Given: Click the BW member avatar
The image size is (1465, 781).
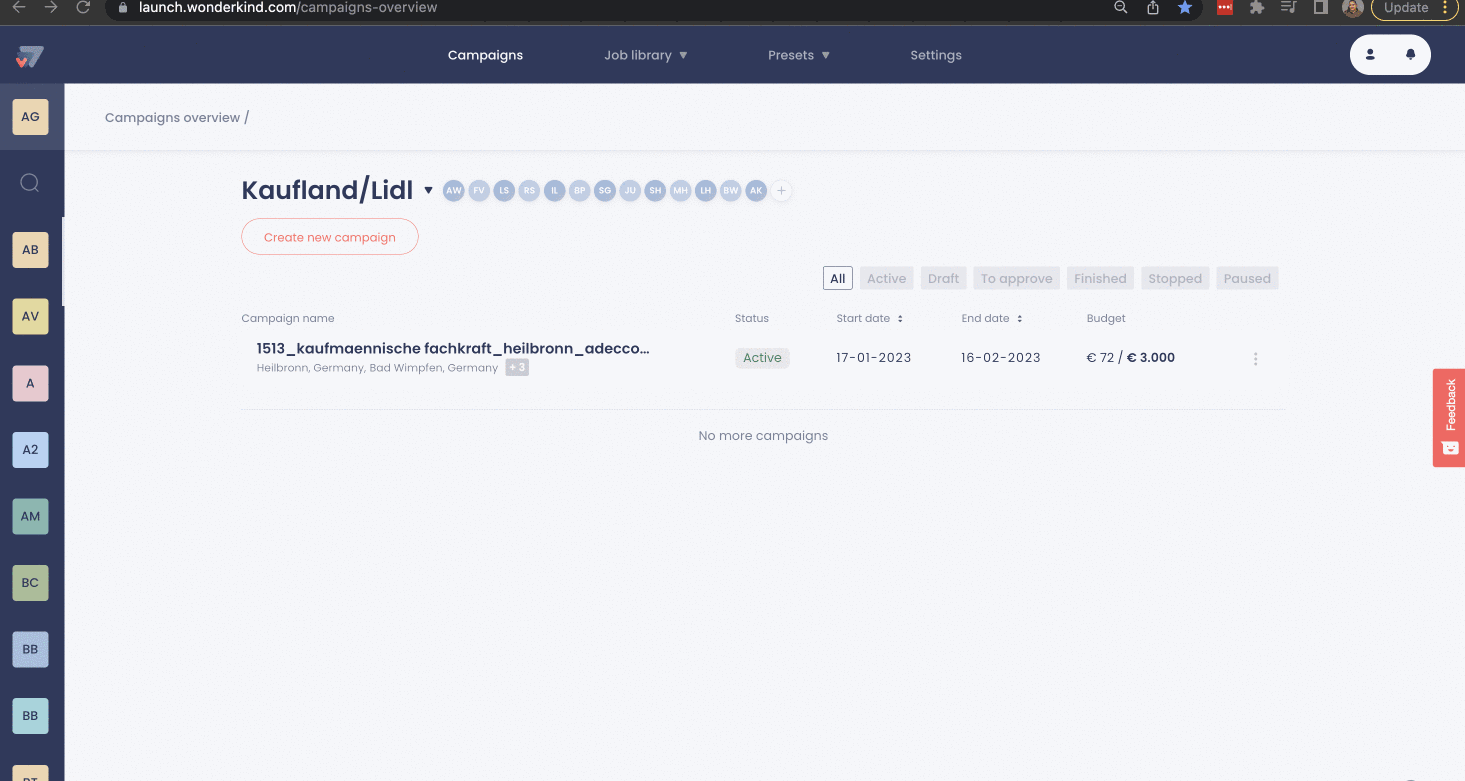Looking at the screenshot, I should [x=731, y=190].
